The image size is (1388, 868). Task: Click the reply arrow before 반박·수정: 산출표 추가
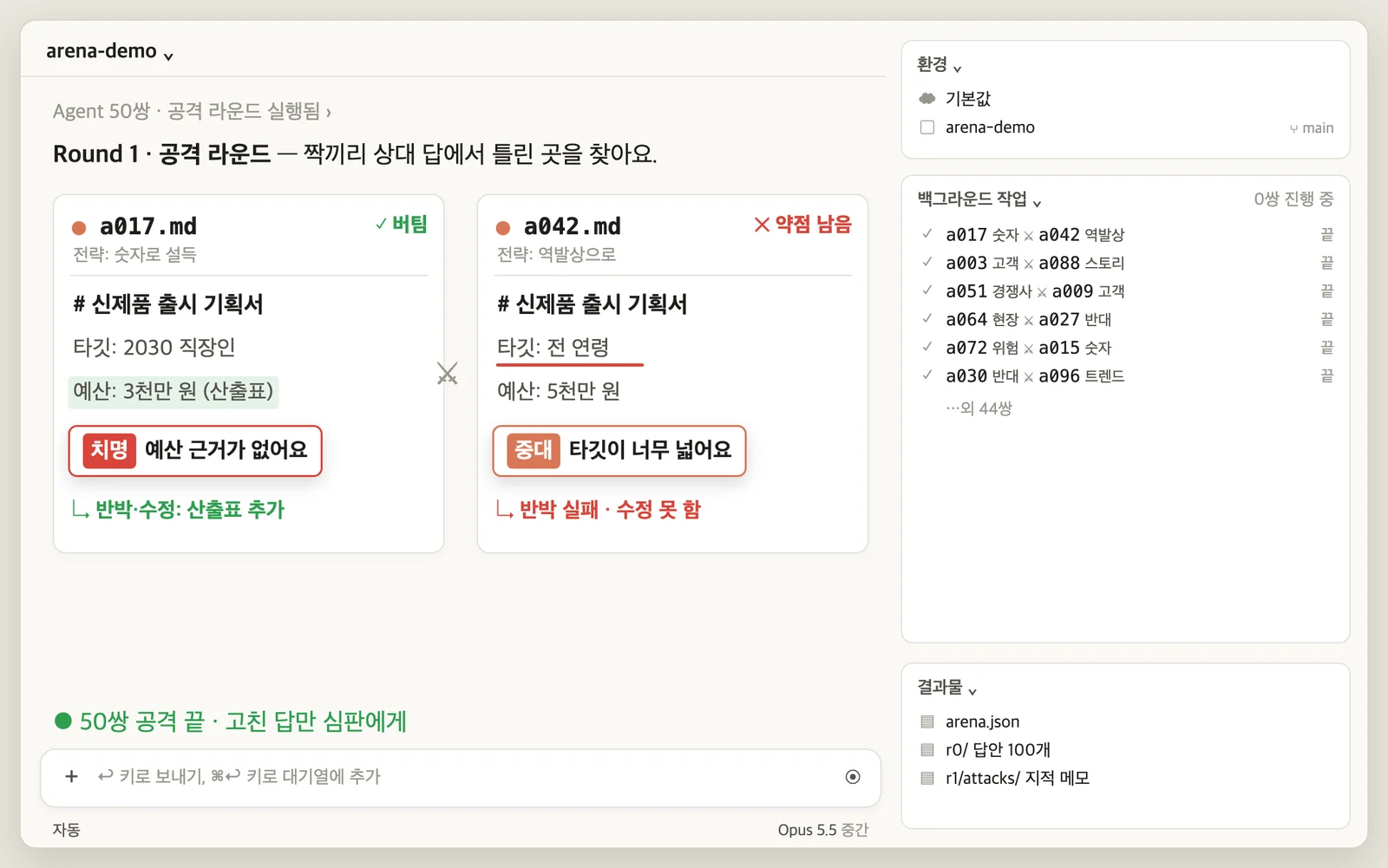(x=81, y=510)
